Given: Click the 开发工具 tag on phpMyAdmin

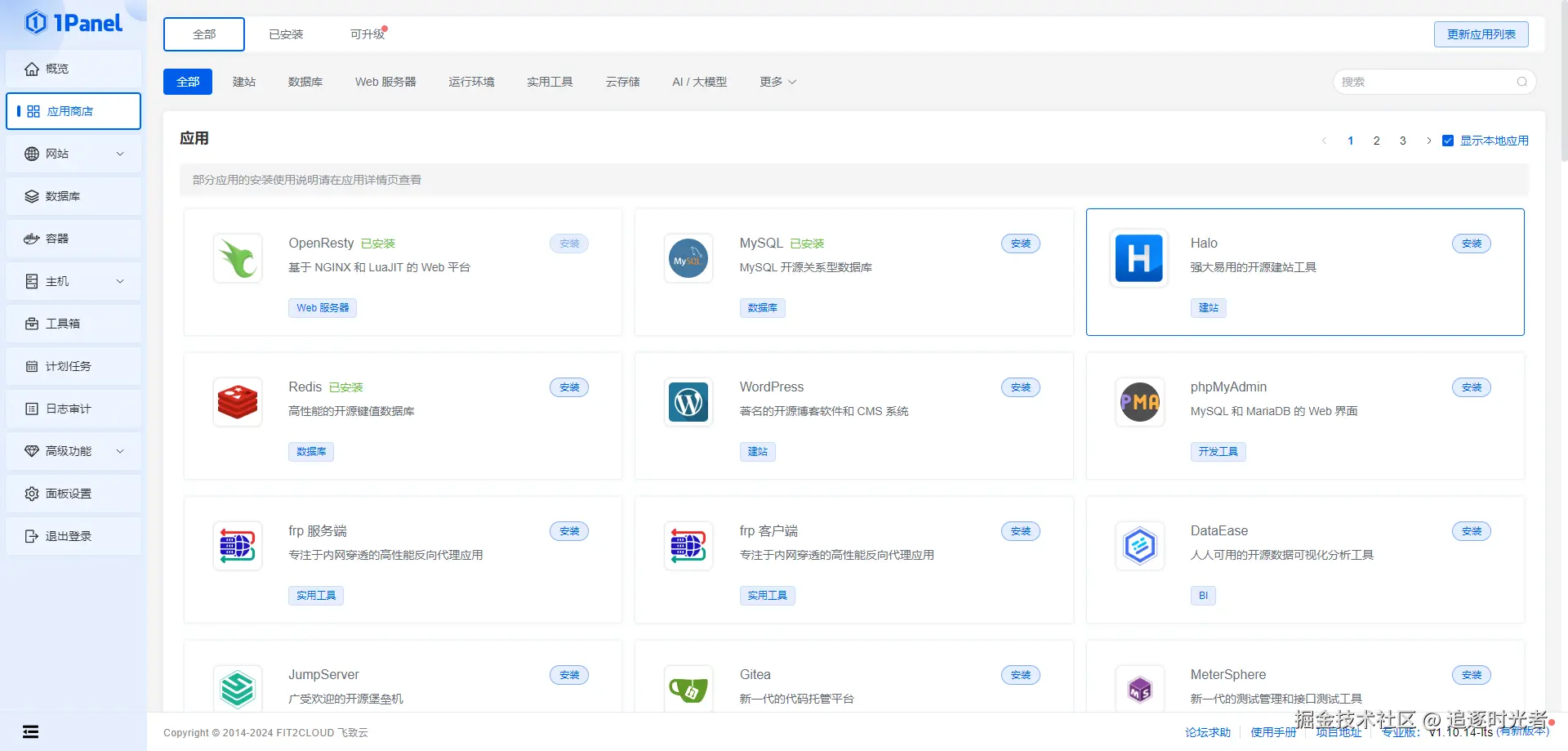Looking at the screenshot, I should point(1218,452).
